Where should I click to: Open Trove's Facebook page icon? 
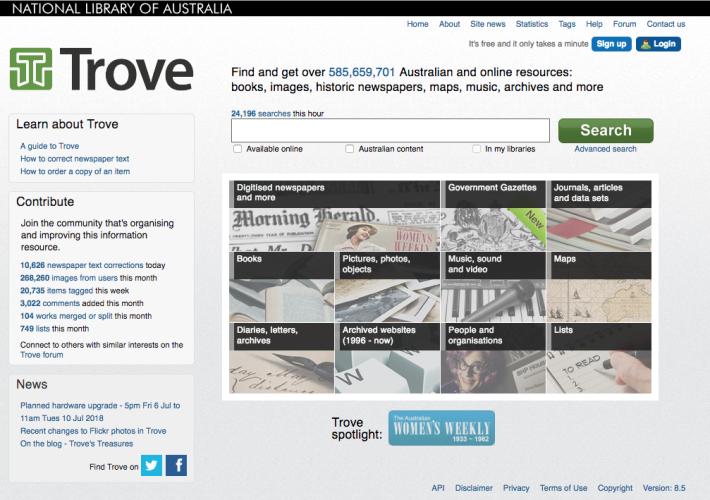[x=176, y=466]
